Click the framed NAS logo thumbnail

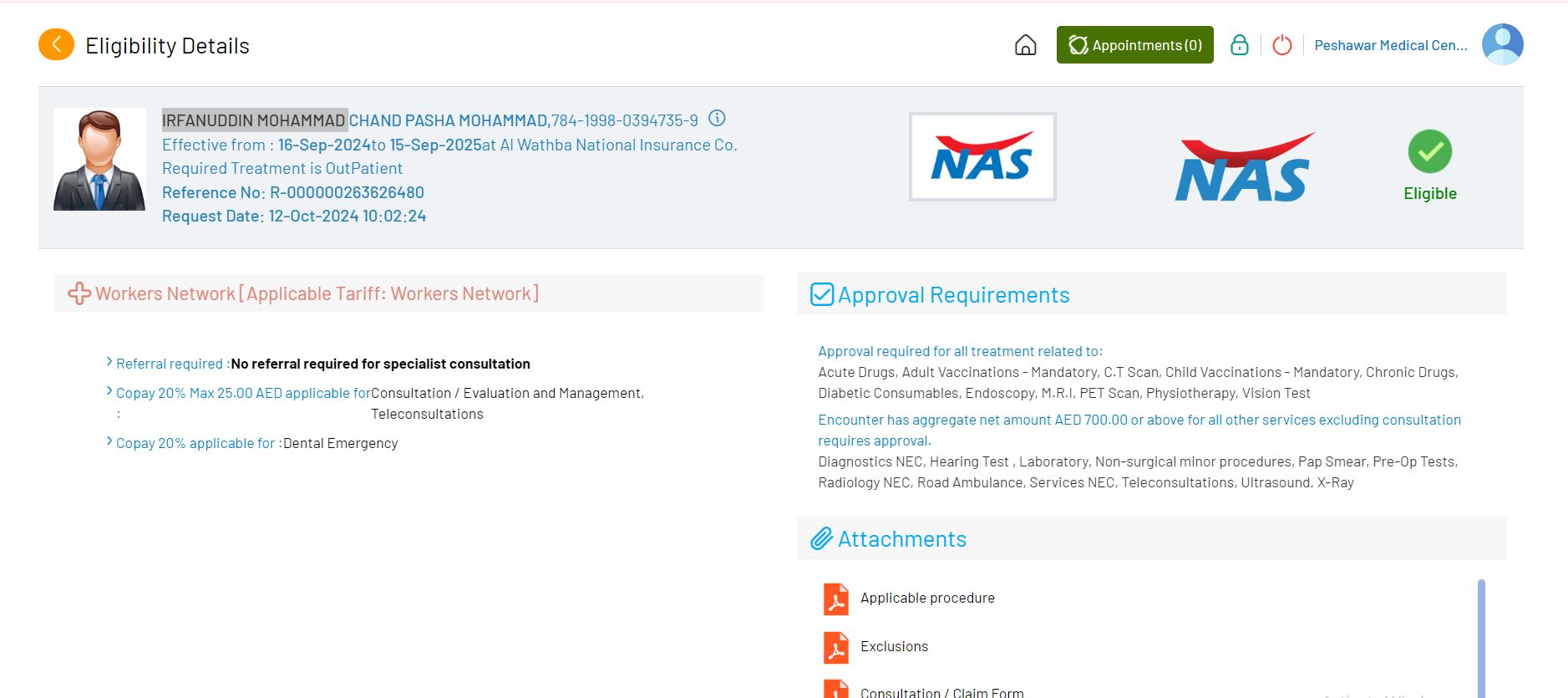tap(982, 157)
